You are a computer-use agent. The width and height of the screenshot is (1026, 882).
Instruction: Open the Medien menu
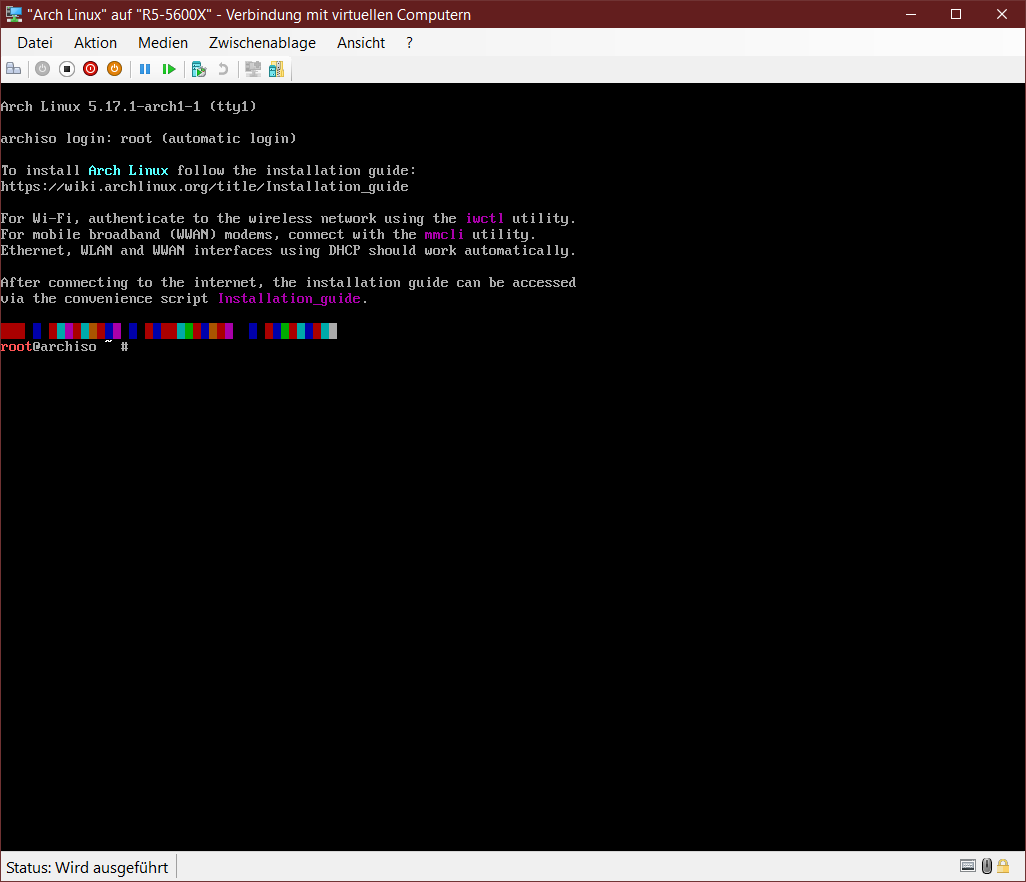163,43
